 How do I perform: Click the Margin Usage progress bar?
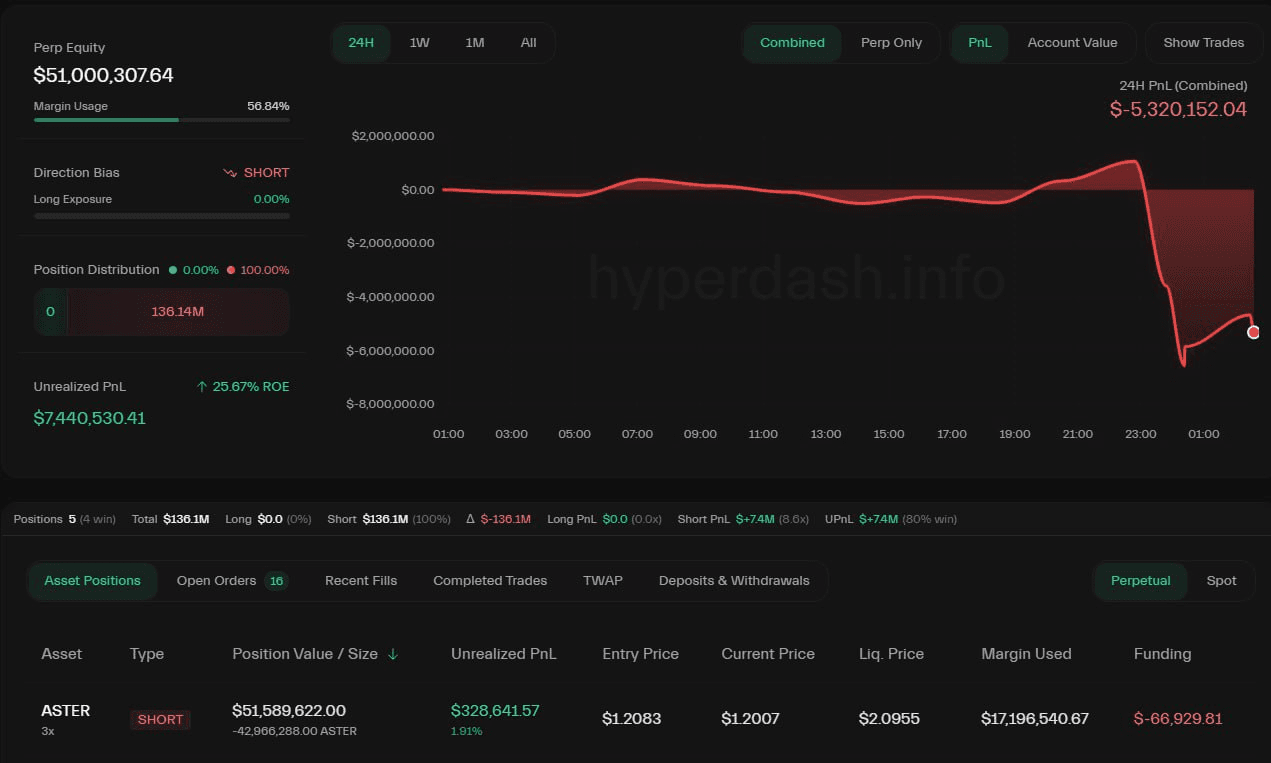point(161,120)
